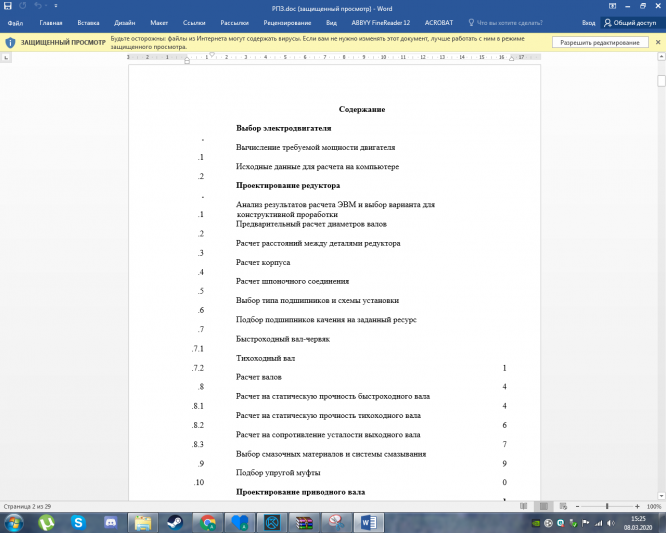Viewport: 666px width, 533px height.
Task: Click the Save icon in quick access toolbar
Action: (8, 6)
